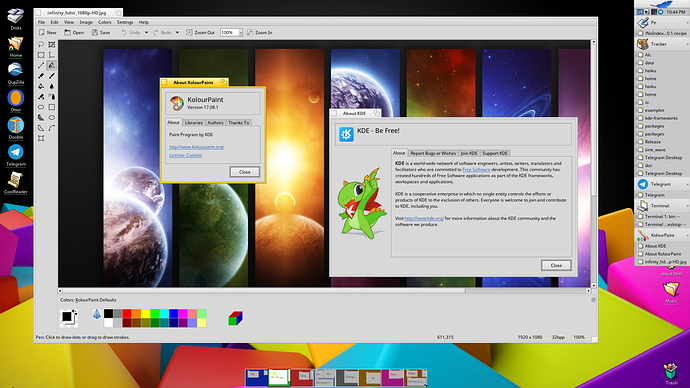Select the Color Eraser tool
This screenshot has width=690, height=388.
(41, 97)
